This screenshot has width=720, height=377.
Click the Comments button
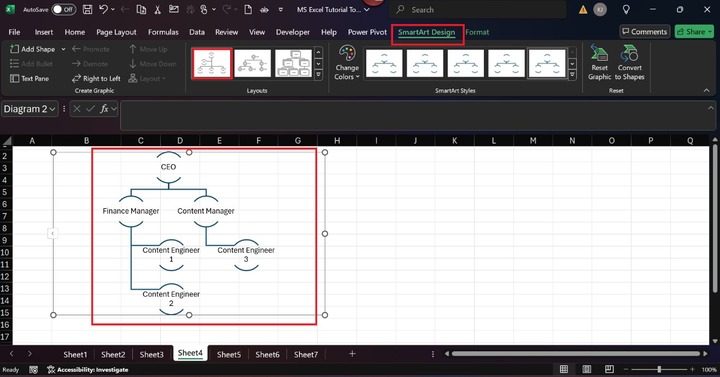point(645,32)
